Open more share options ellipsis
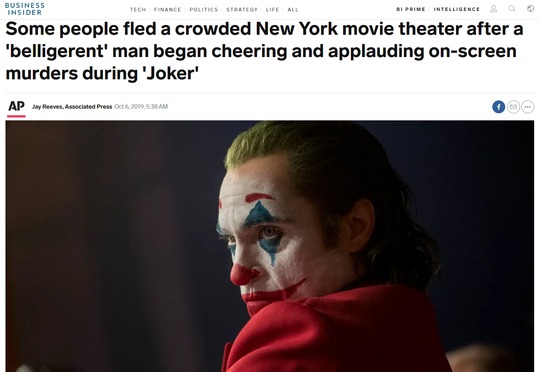This screenshot has height=372, width=540. point(528,107)
